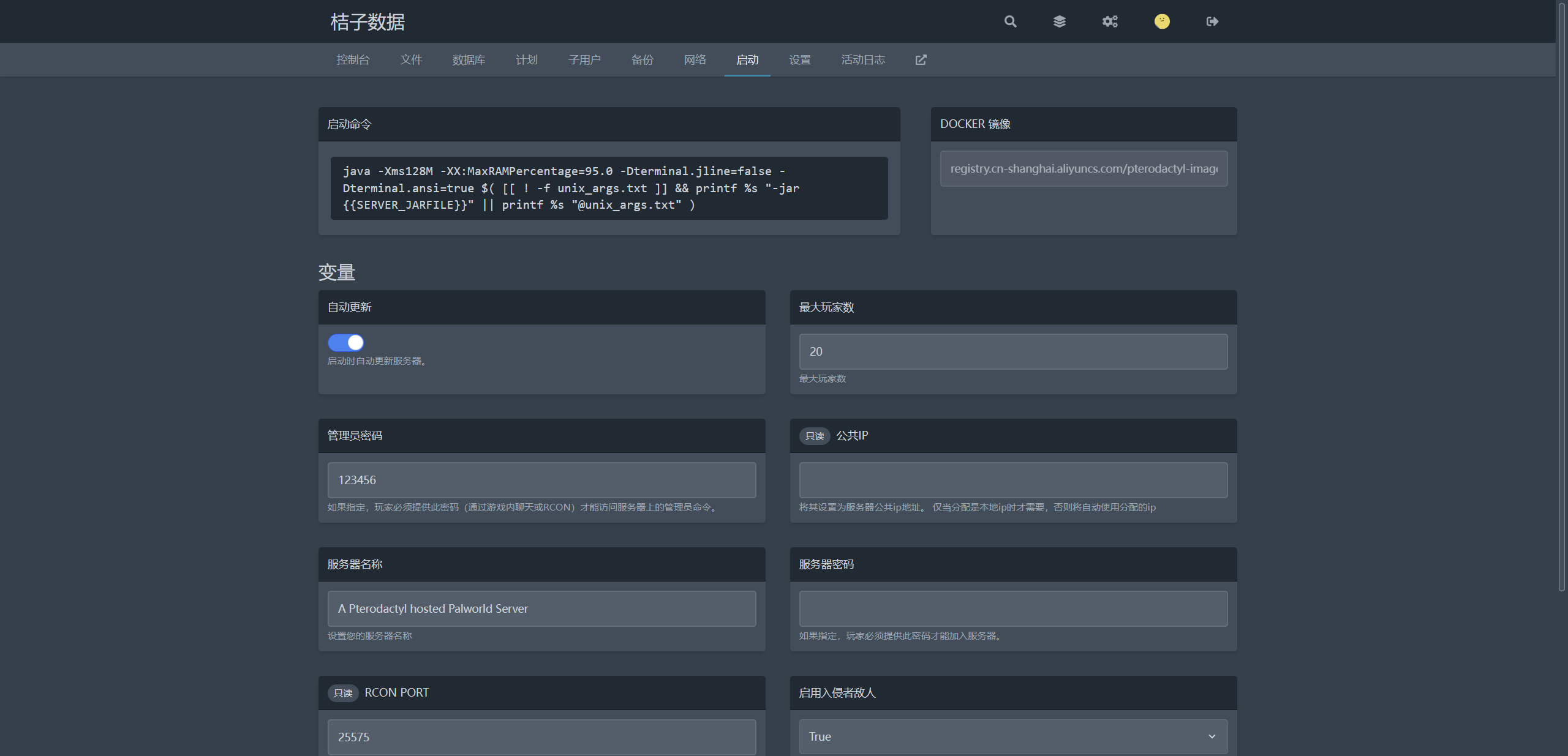Open the search magnifier icon in header
1568x756 pixels.
pyautogui.click(x=1010, y=21)
